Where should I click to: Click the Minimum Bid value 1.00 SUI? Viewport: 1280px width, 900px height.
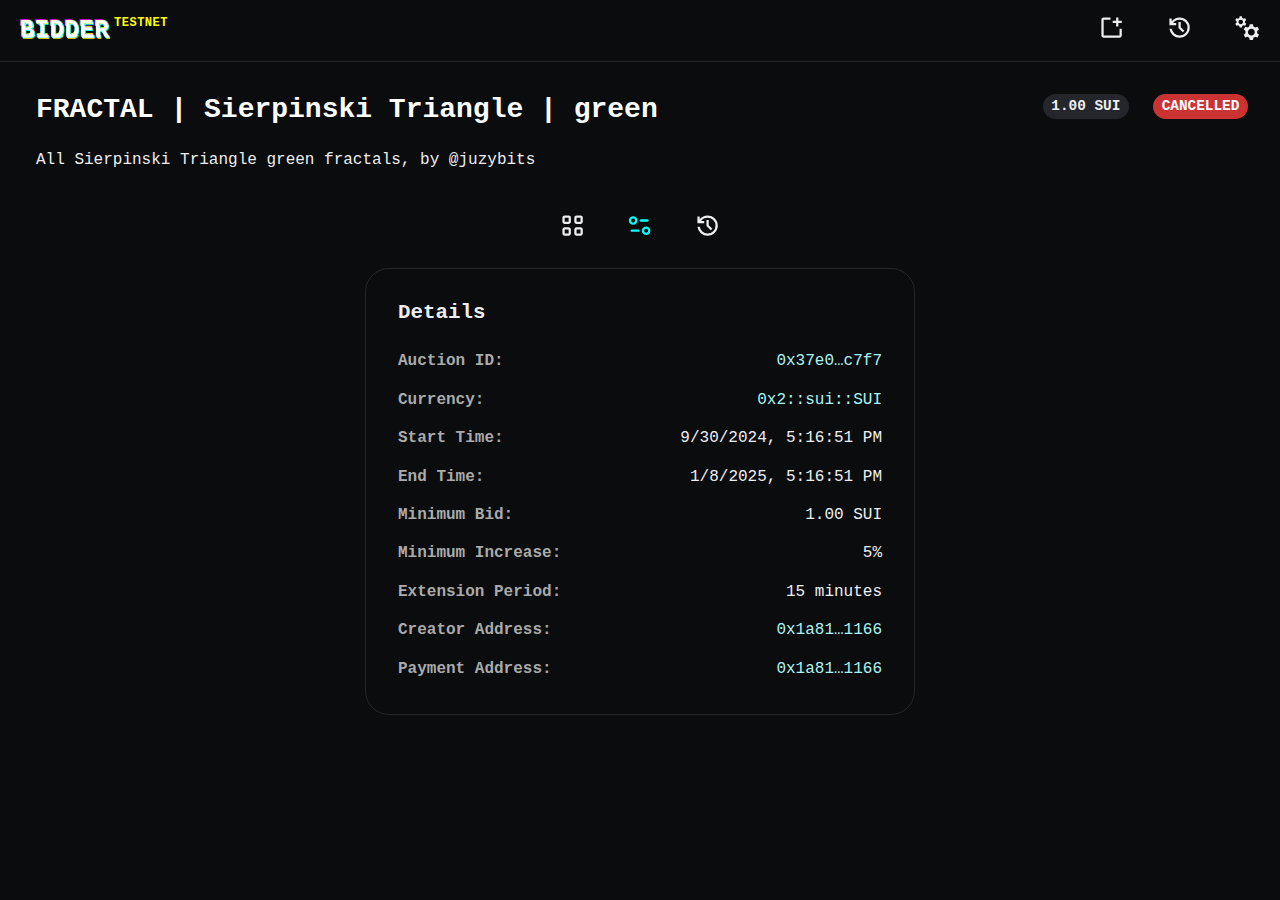tap(843, 514)
